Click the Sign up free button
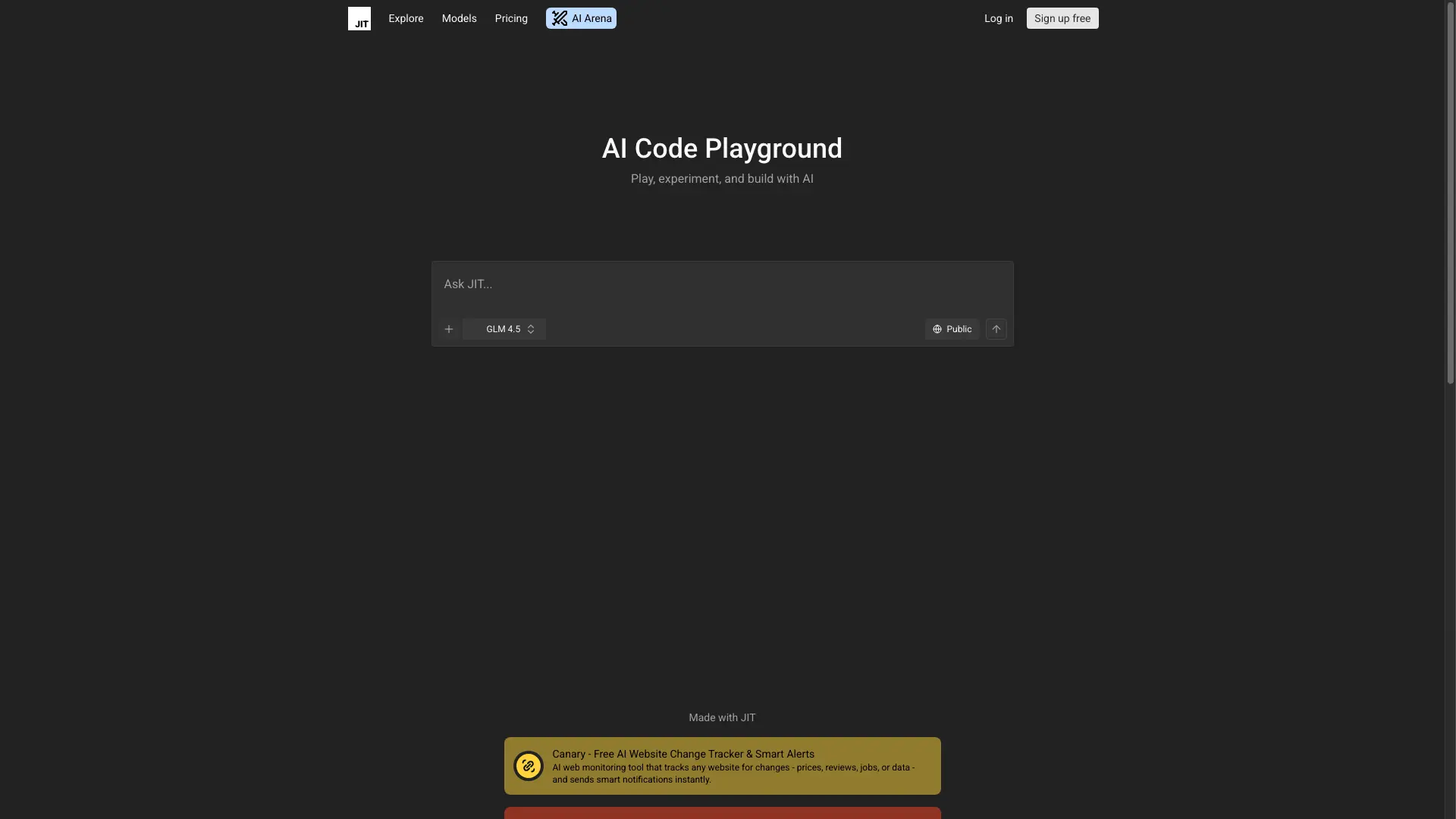The height and width of the screenshot is (819, 1456). pos(1062,18)
